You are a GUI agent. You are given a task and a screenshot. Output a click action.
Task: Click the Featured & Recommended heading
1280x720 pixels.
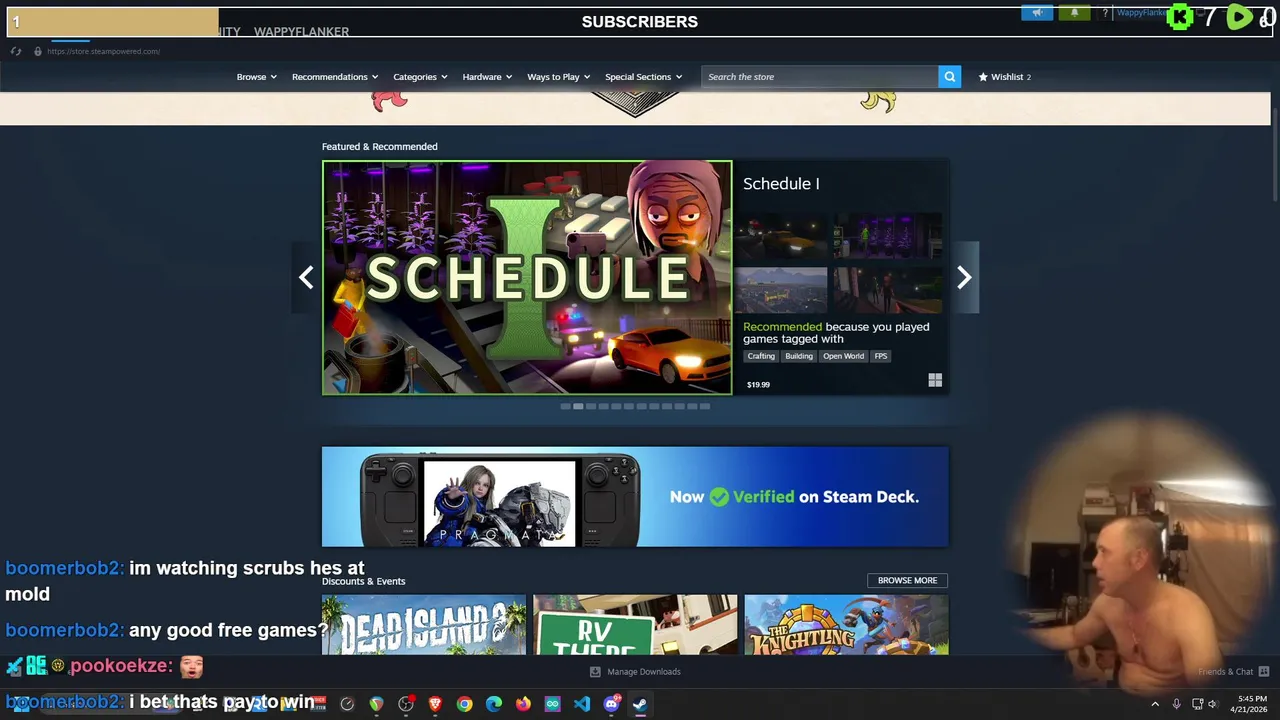tap(379, 146)
